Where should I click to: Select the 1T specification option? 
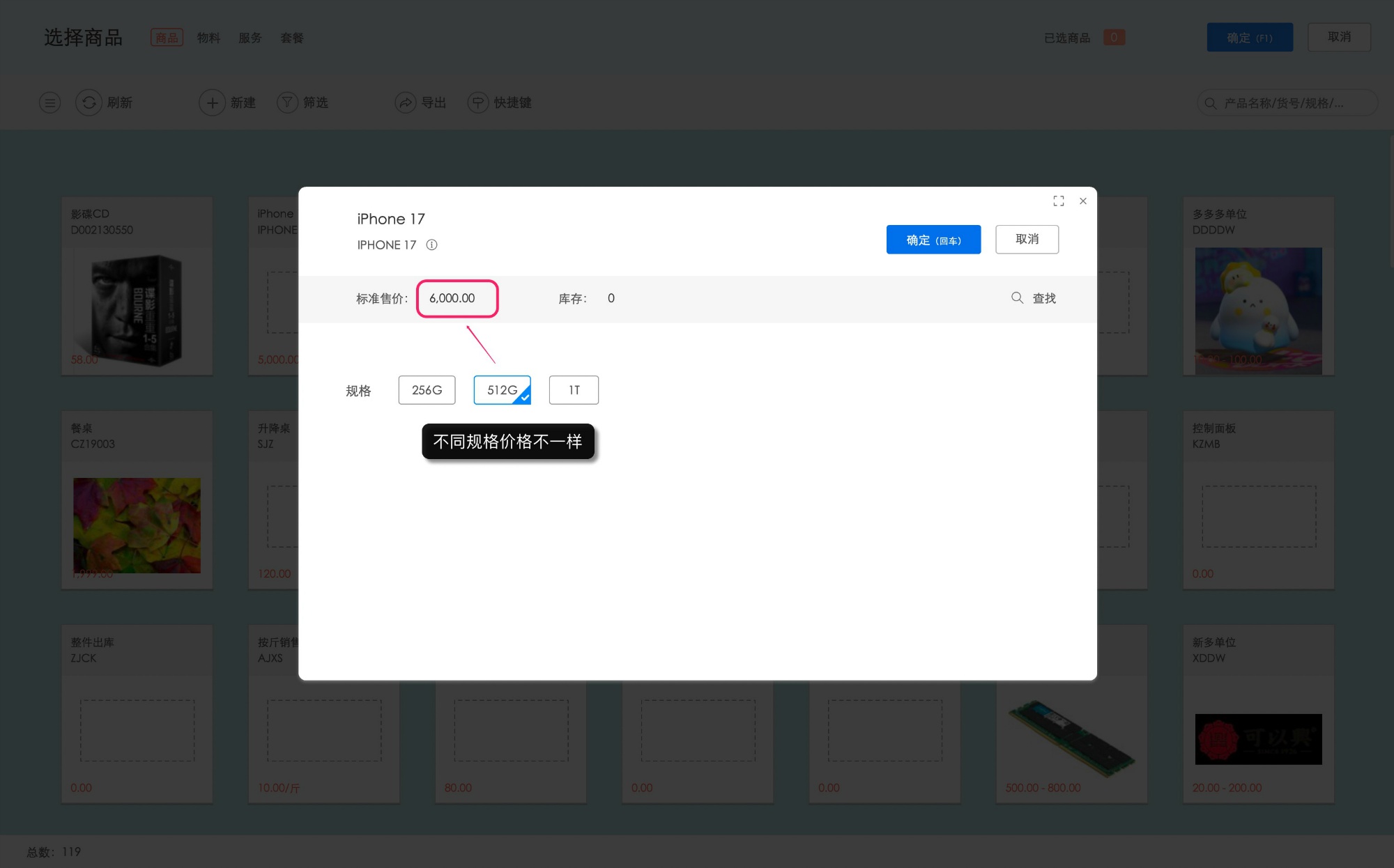pos(574,389)
